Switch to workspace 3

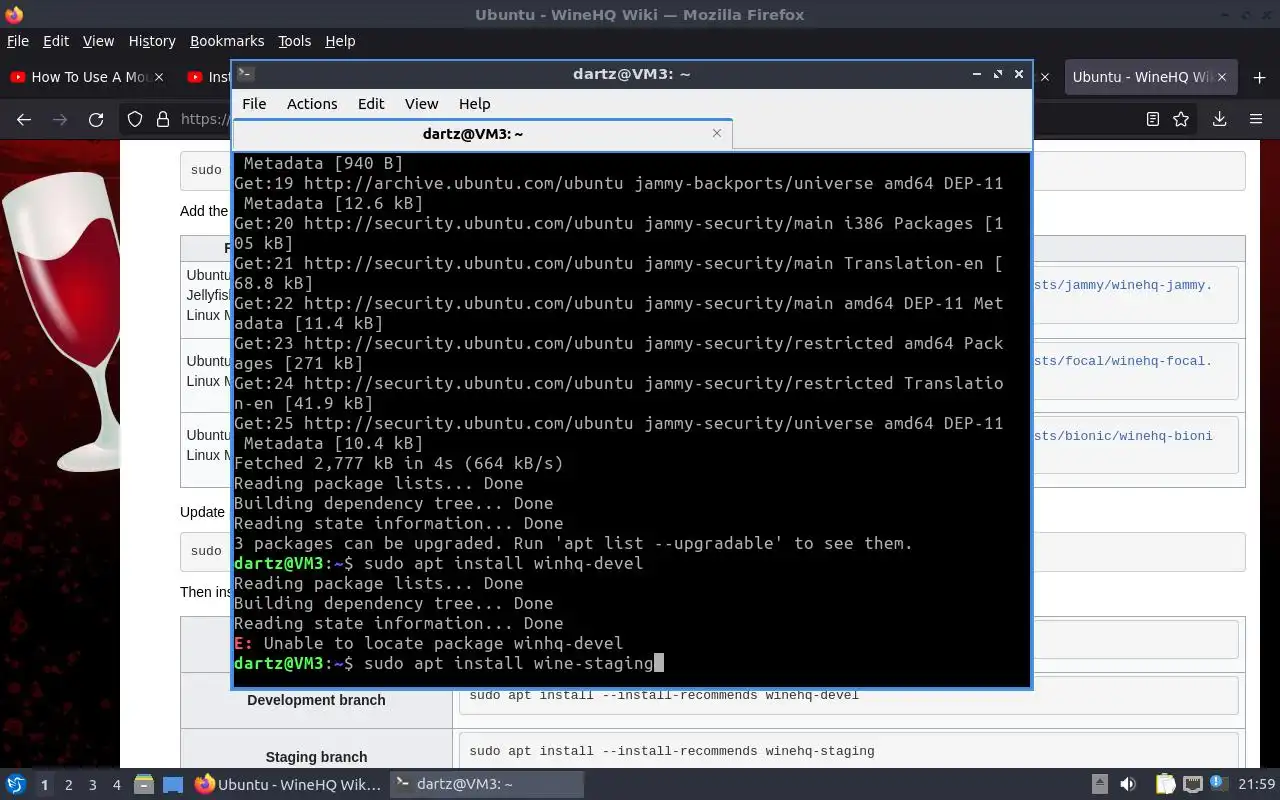93,785
